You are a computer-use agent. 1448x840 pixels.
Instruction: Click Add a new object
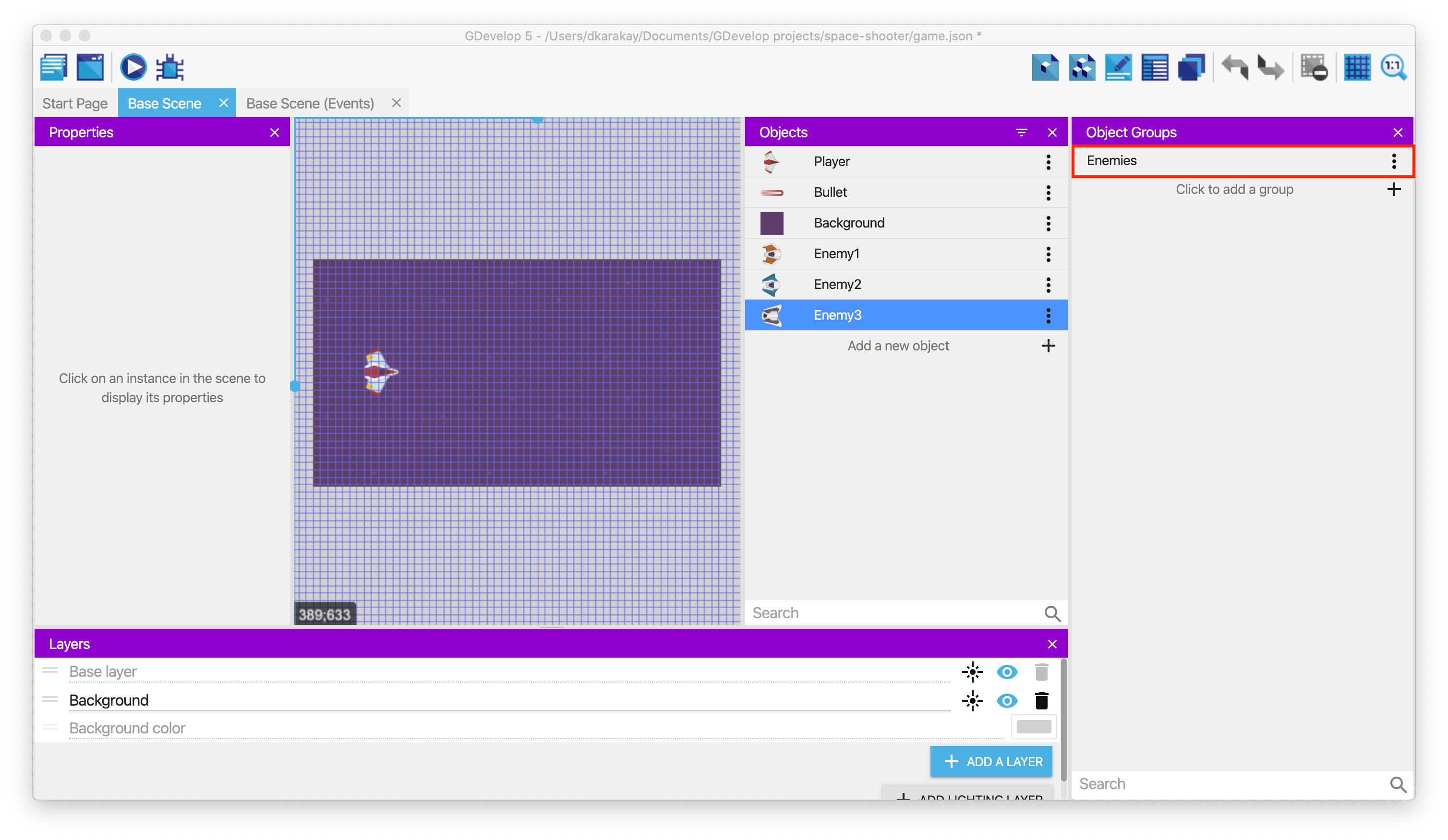click(x=899, y=346)
